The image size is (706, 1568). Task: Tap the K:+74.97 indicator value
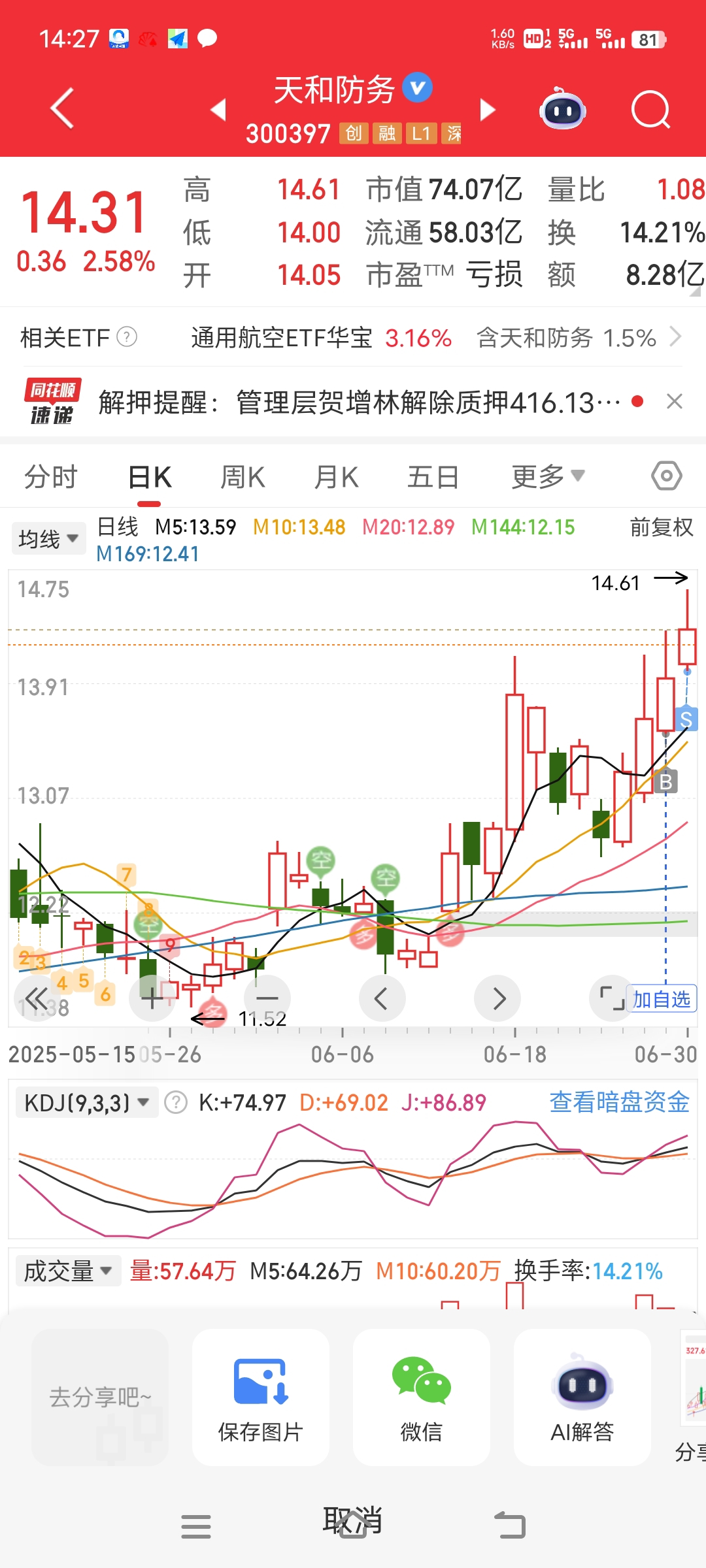coord(243,1103)
